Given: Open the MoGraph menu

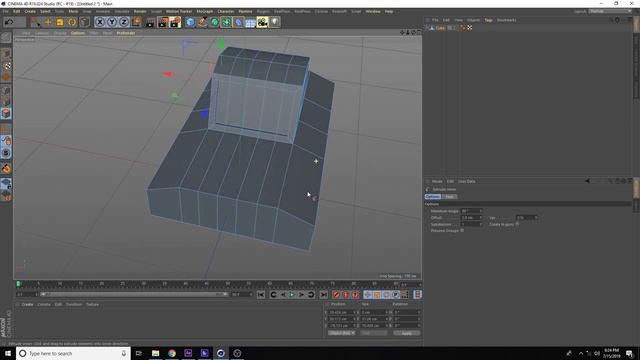Looking at the screenshot, I should 204,11.
